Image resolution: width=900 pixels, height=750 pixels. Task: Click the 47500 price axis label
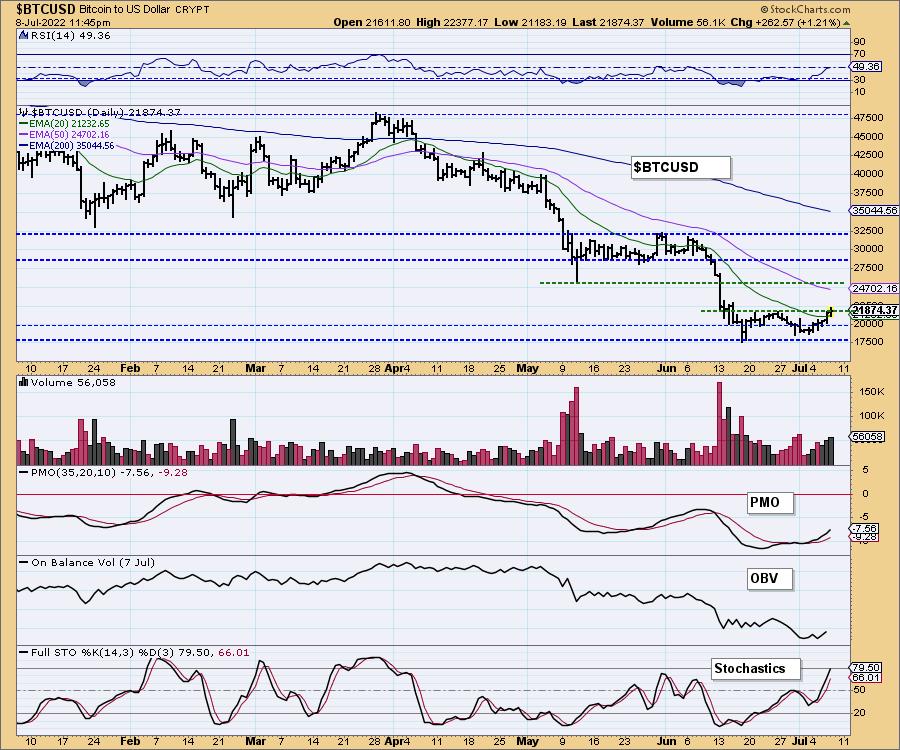[868, 118]
